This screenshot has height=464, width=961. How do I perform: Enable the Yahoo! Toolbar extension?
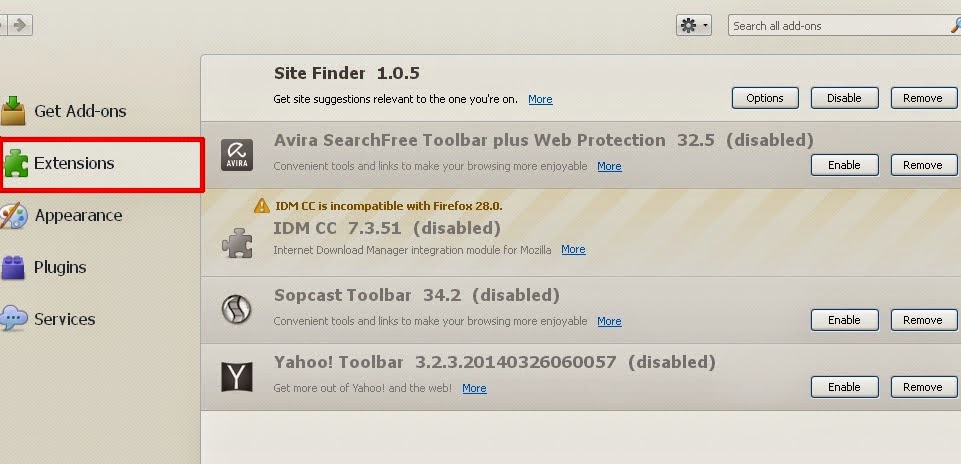pyautogui.click(x=844, y=387)
